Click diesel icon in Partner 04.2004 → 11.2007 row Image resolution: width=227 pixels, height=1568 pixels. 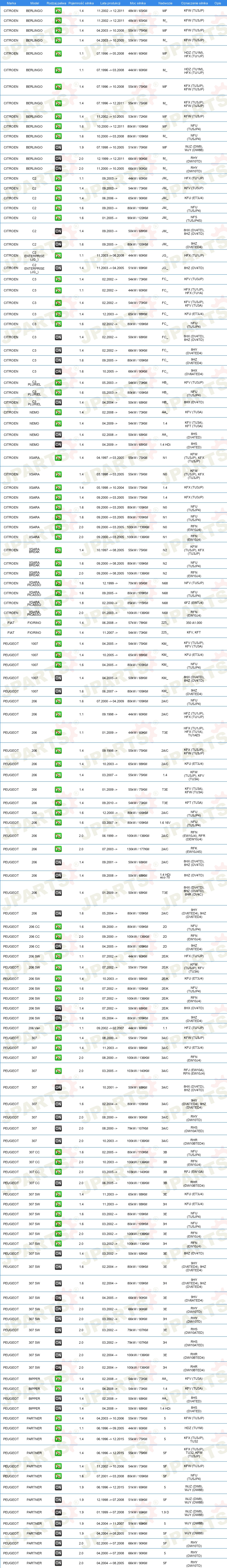[x=58, y=1524]
